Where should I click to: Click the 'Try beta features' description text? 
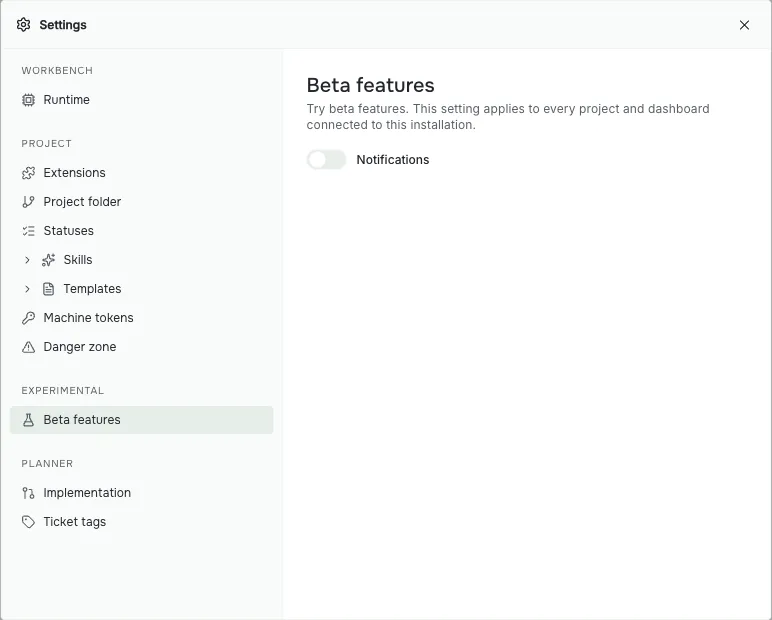tap(508, 117)
